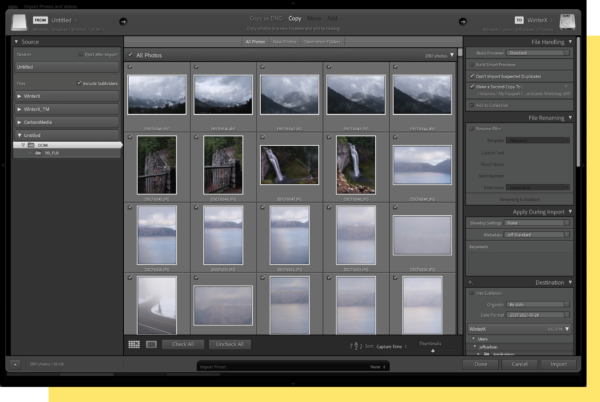Uncheck the first cloudy mountain photo
The image size is (600, 402).
(130, 67)
